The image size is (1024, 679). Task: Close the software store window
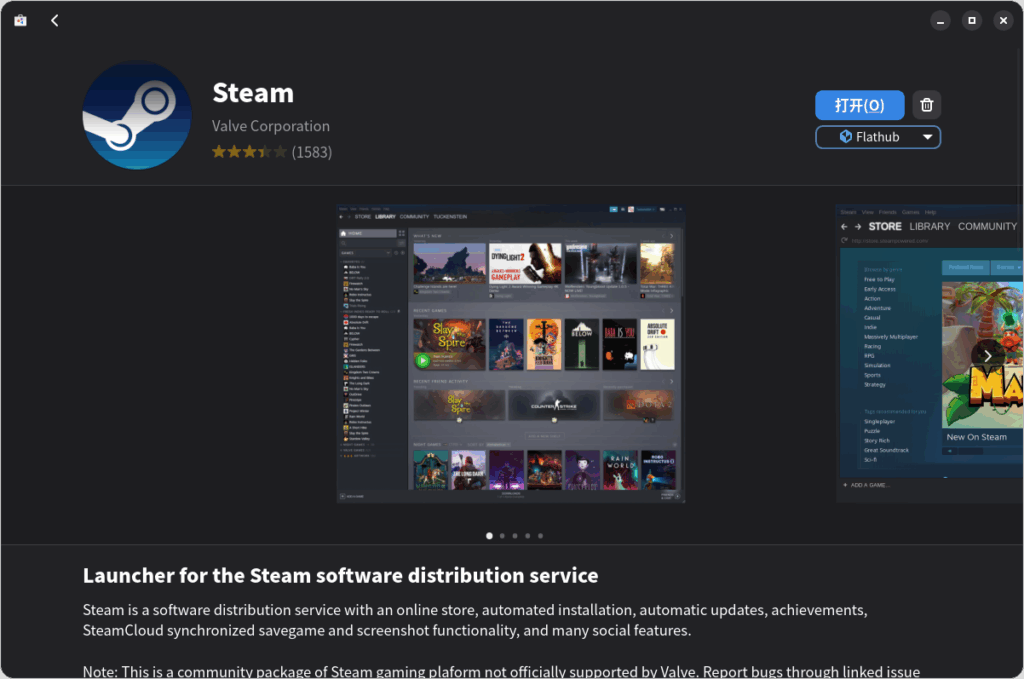tap(1004, 21)
